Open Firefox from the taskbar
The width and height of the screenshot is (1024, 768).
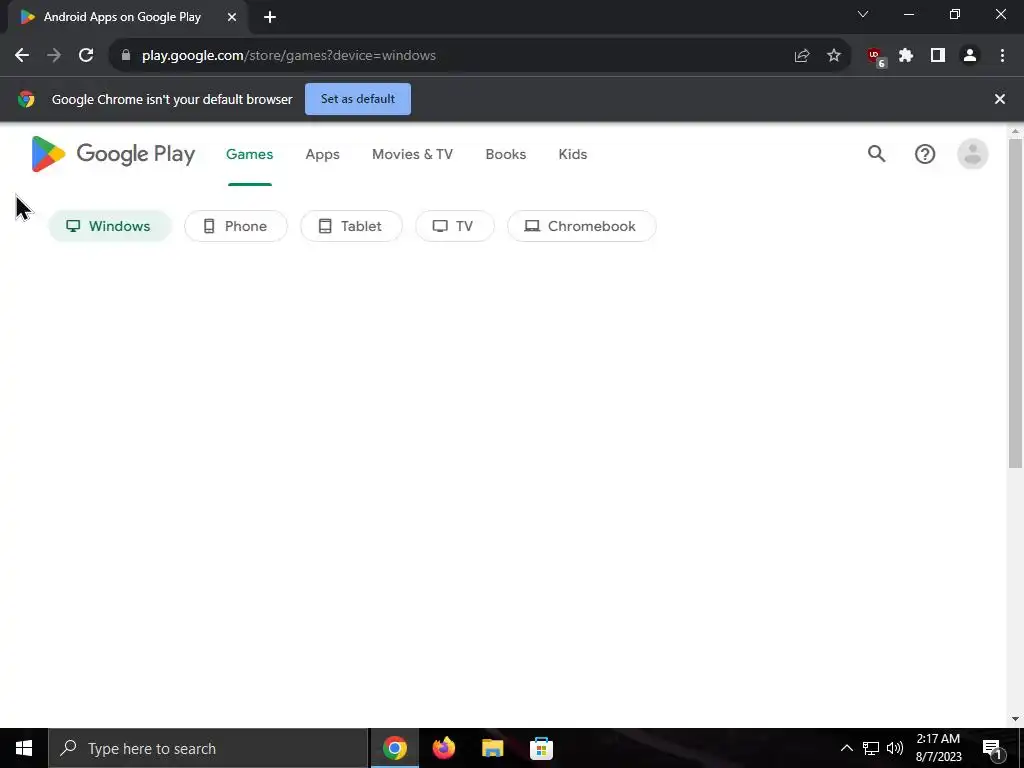443,748
